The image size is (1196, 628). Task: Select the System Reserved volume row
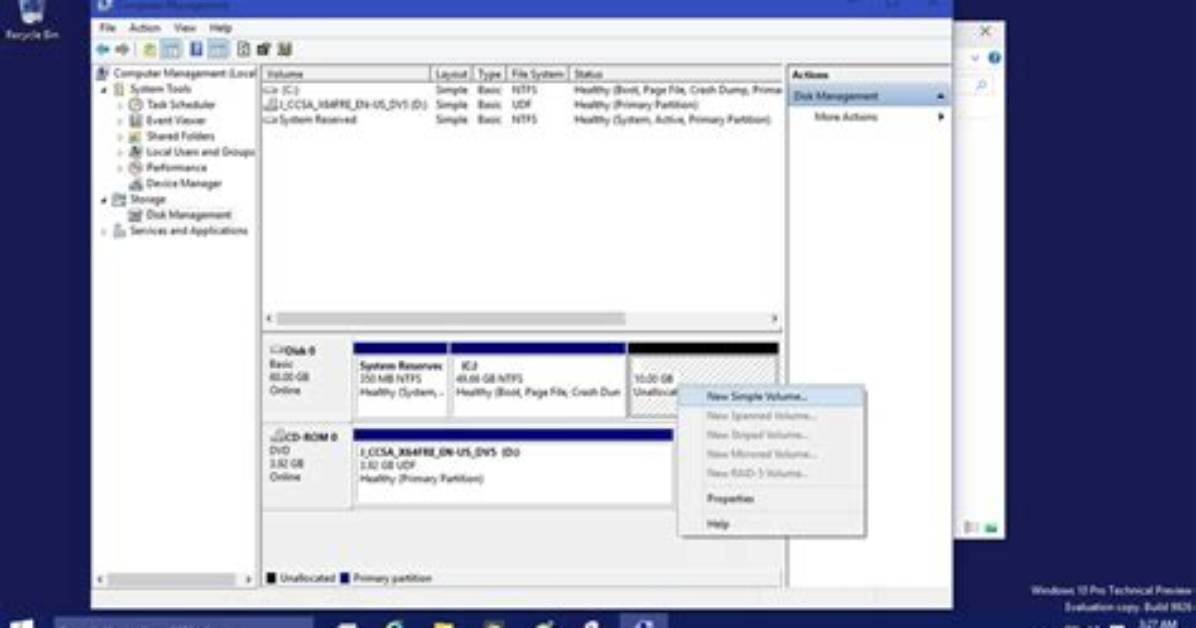(522, 120)
